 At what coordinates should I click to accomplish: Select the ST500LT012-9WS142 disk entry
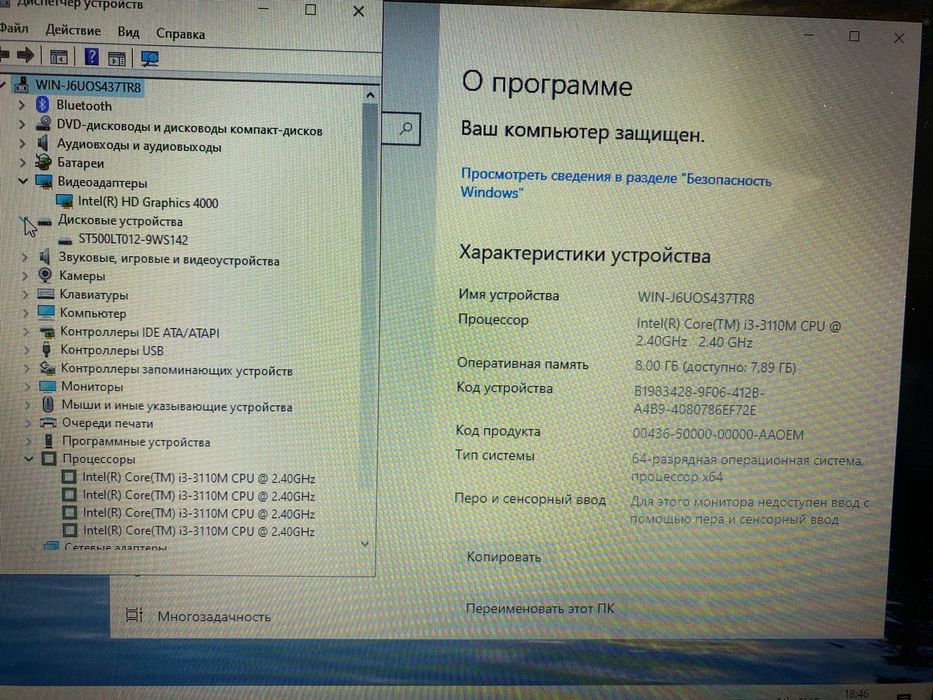[133, 240]
